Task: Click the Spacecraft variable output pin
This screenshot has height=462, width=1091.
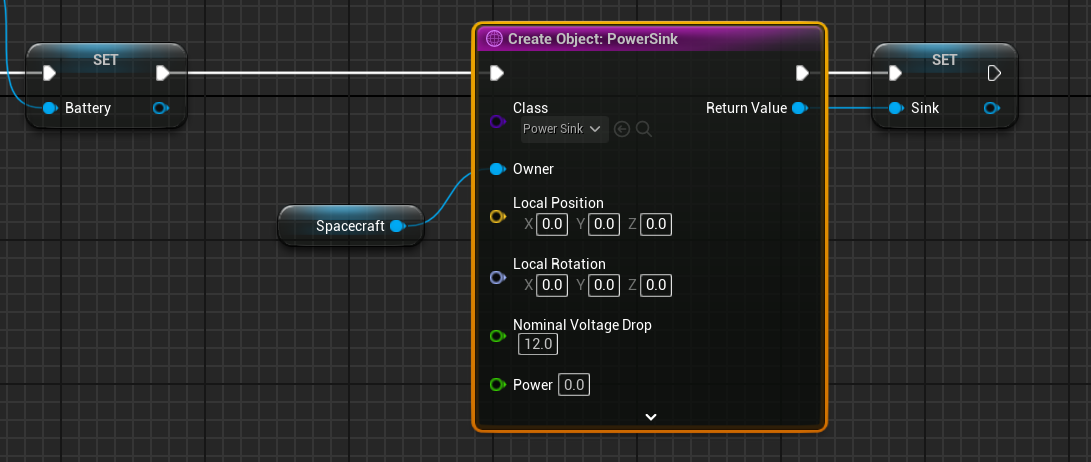Action: (x=397, y=226)
